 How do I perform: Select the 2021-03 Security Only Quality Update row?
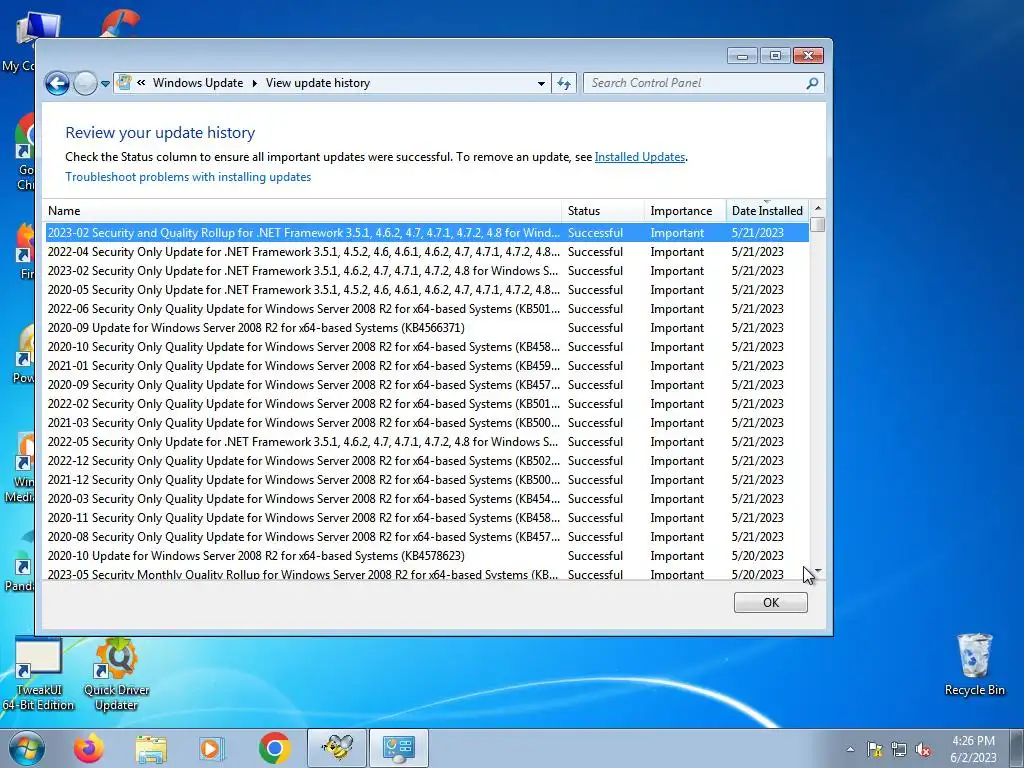(427, 423)
